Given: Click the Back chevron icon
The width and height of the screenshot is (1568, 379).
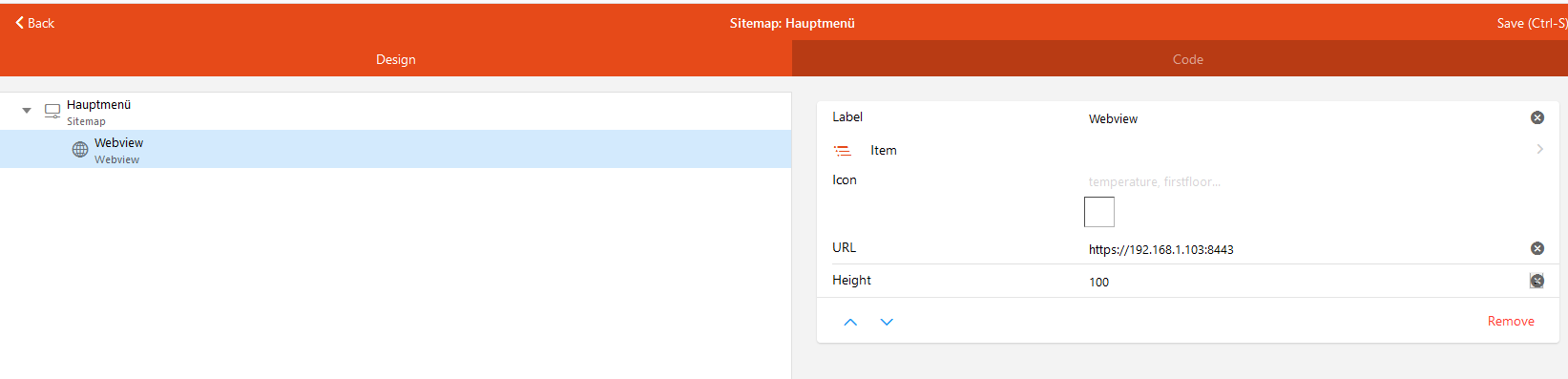Looking at the screenshot, I should [x=19, y=23].
